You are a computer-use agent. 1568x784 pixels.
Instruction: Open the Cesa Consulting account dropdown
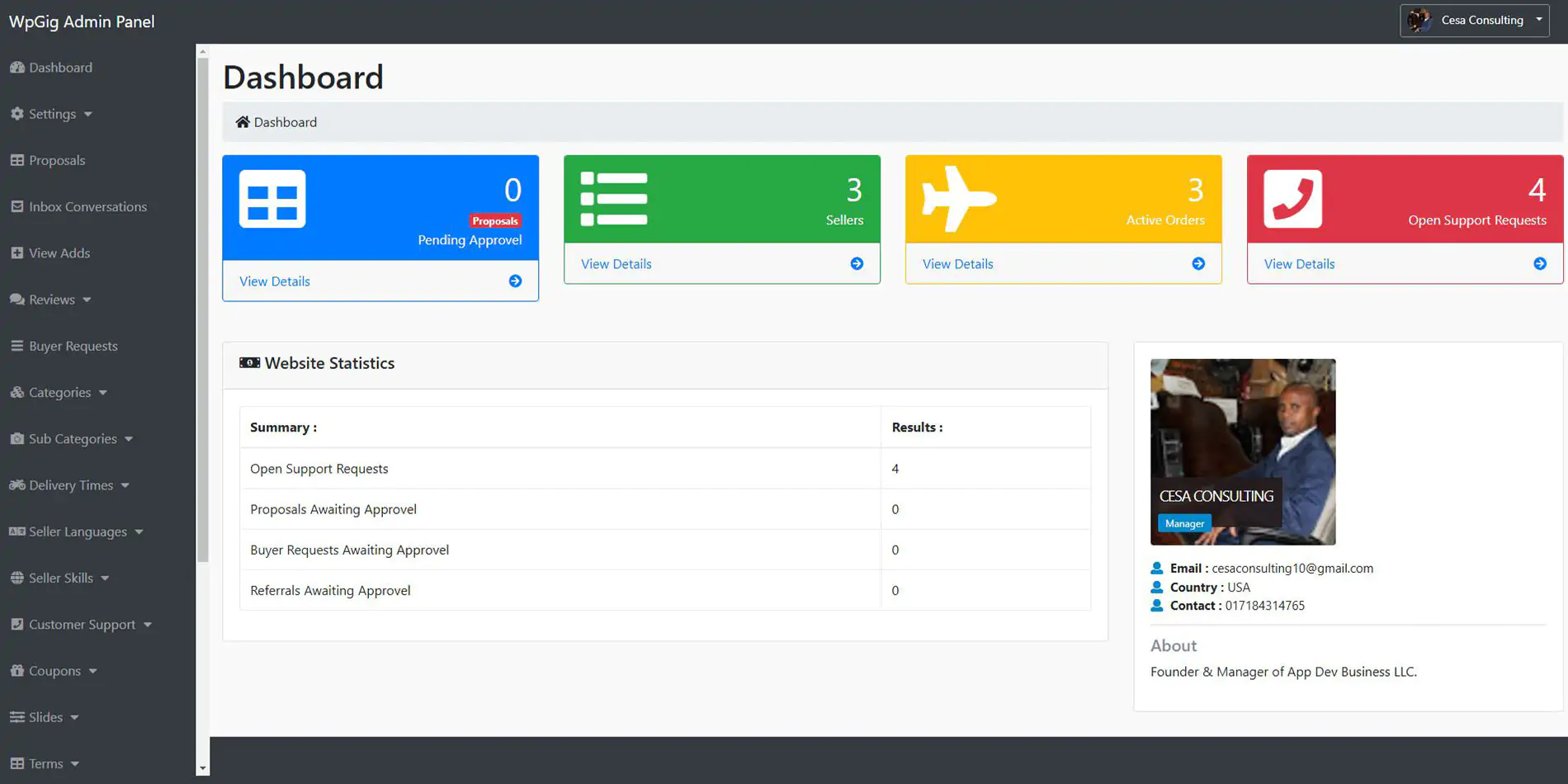[1474, 21]
